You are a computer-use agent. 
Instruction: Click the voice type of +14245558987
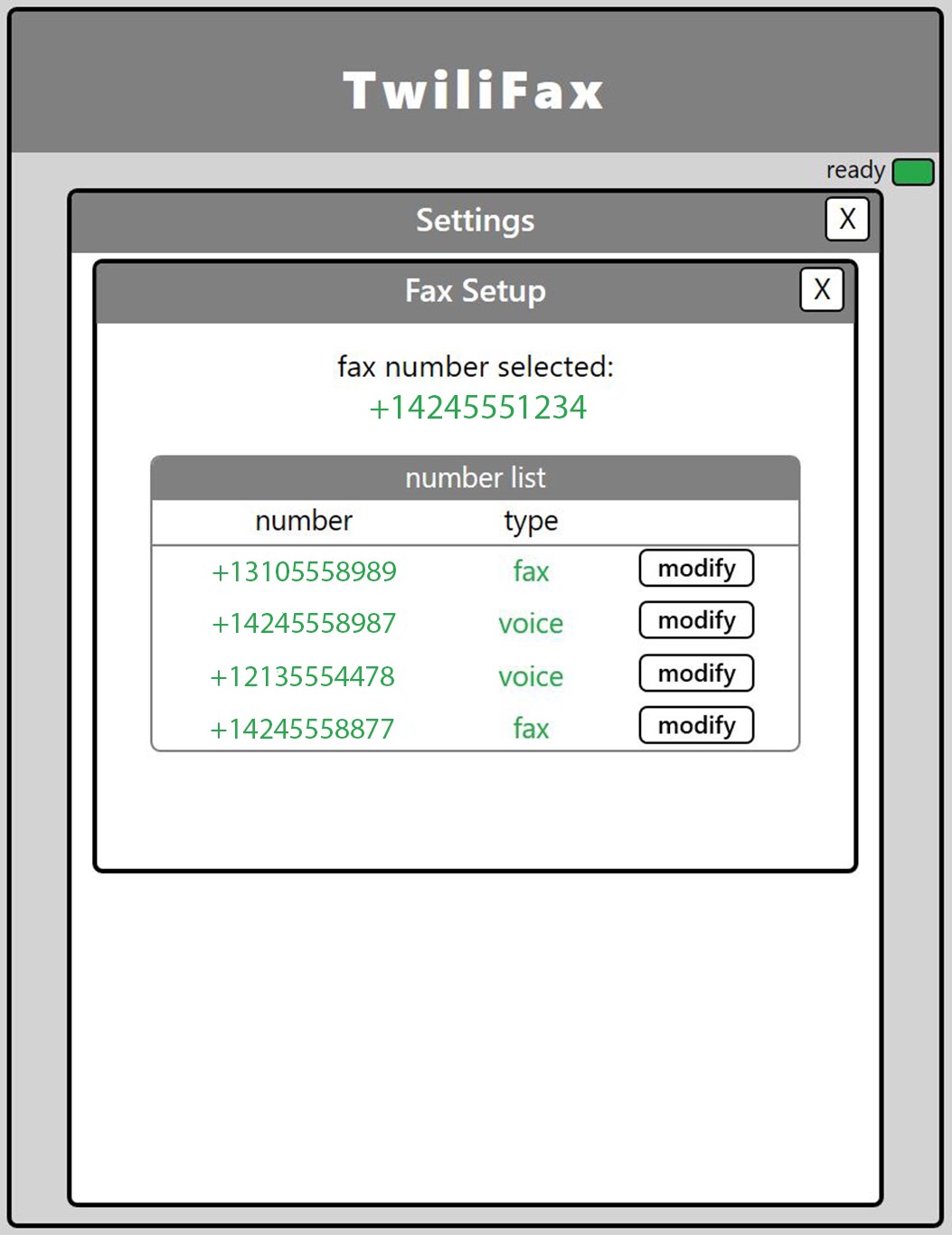click(x=531, y=623)
